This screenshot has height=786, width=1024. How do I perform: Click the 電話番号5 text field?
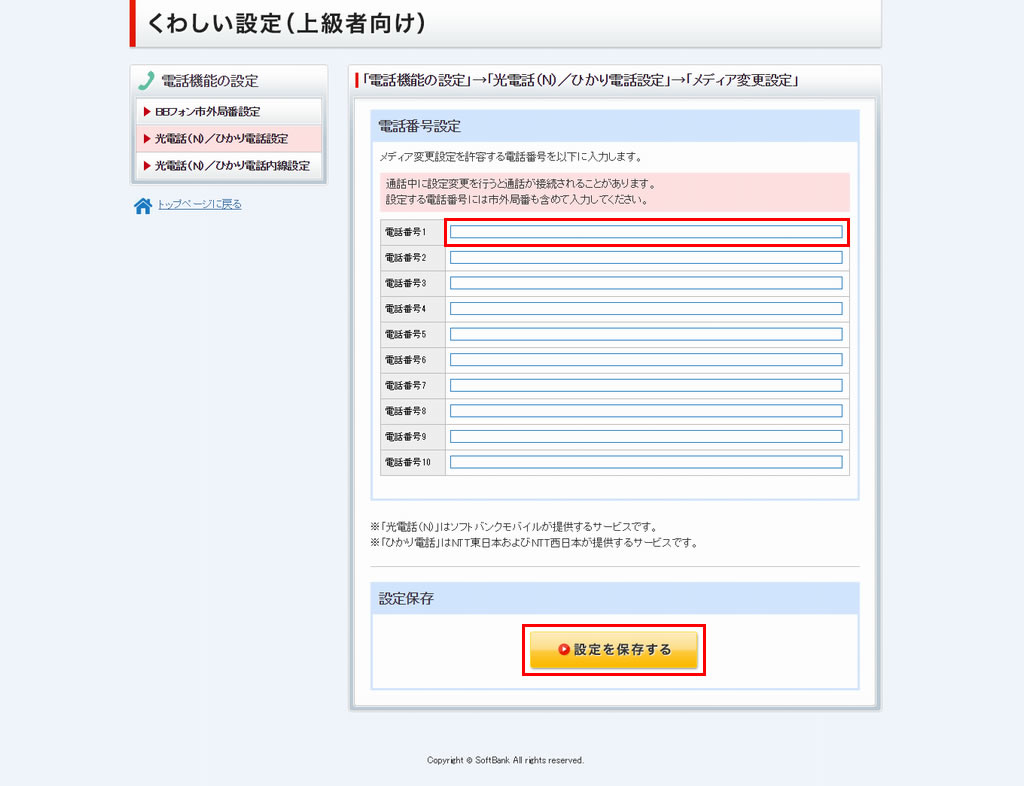pos(646,334)
